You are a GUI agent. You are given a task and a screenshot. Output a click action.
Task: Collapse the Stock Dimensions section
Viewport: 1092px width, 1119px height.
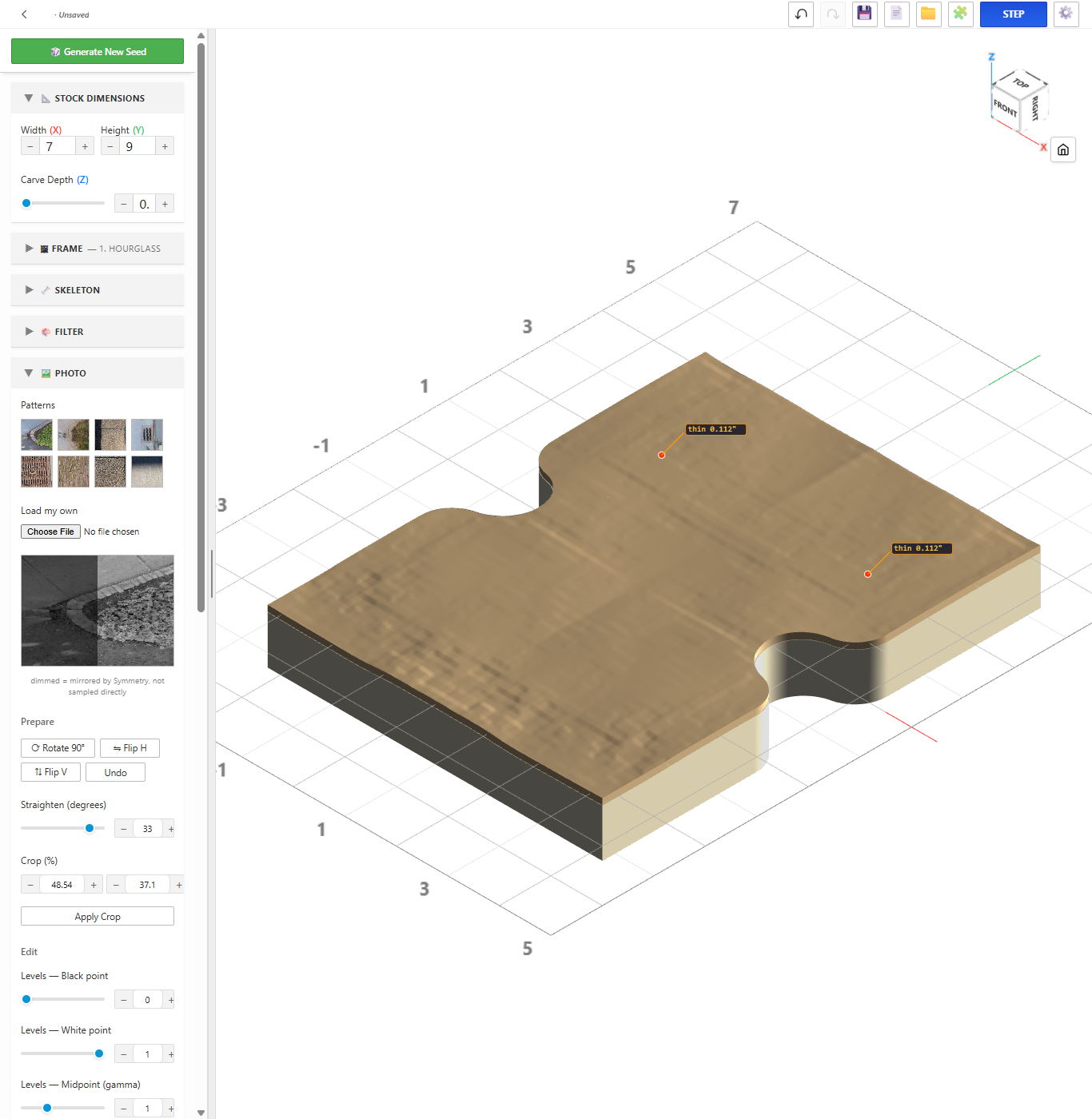pos(98,98)
